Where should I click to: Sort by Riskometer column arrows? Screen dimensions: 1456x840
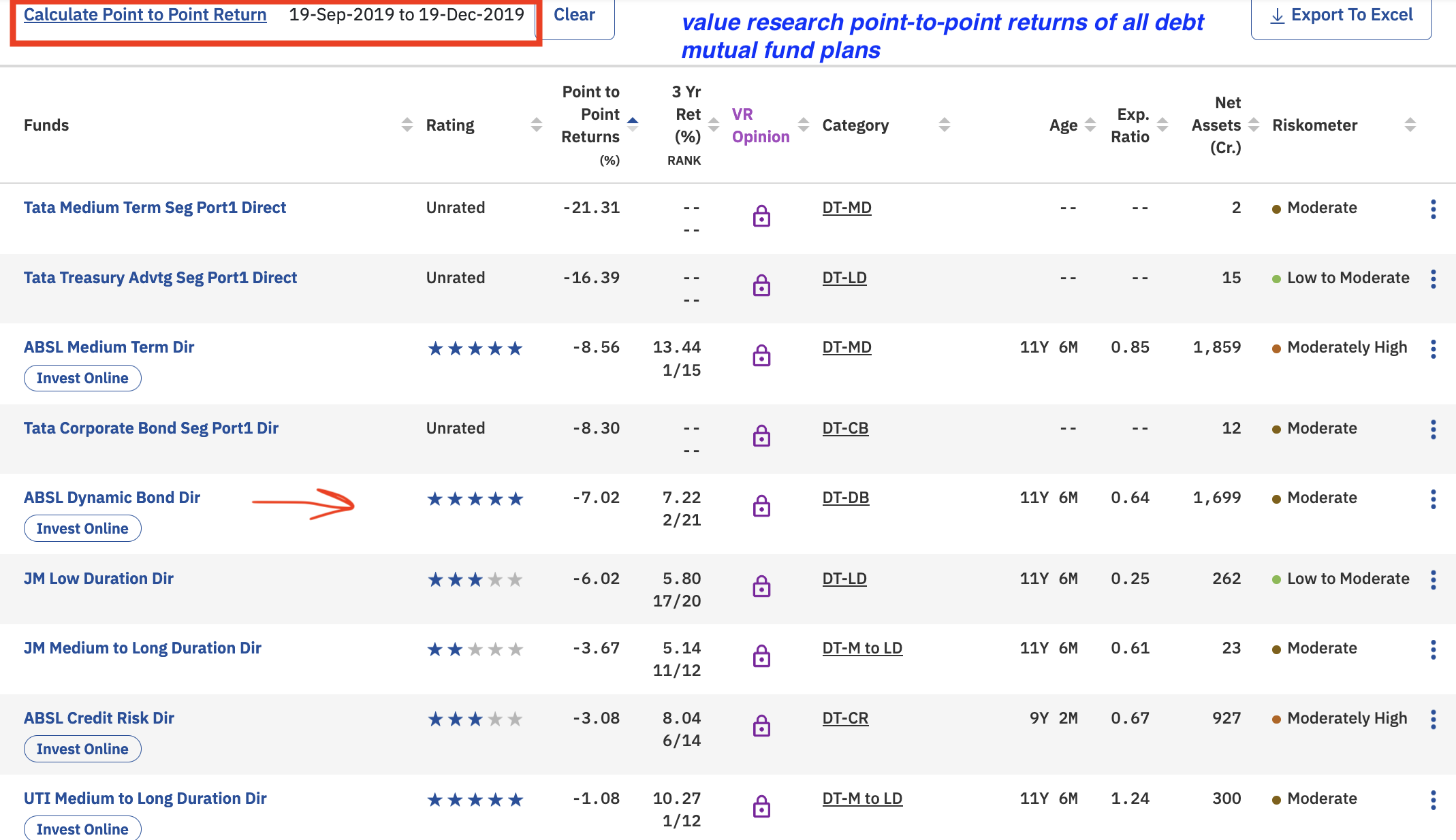click(1410, 125)
